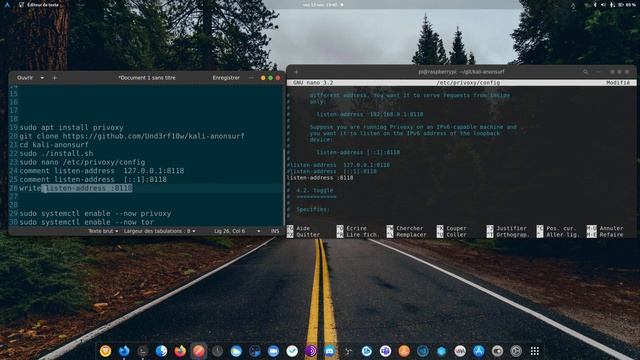
Task: Select the '*Document 1 sans titre' title
Action: 147,78
